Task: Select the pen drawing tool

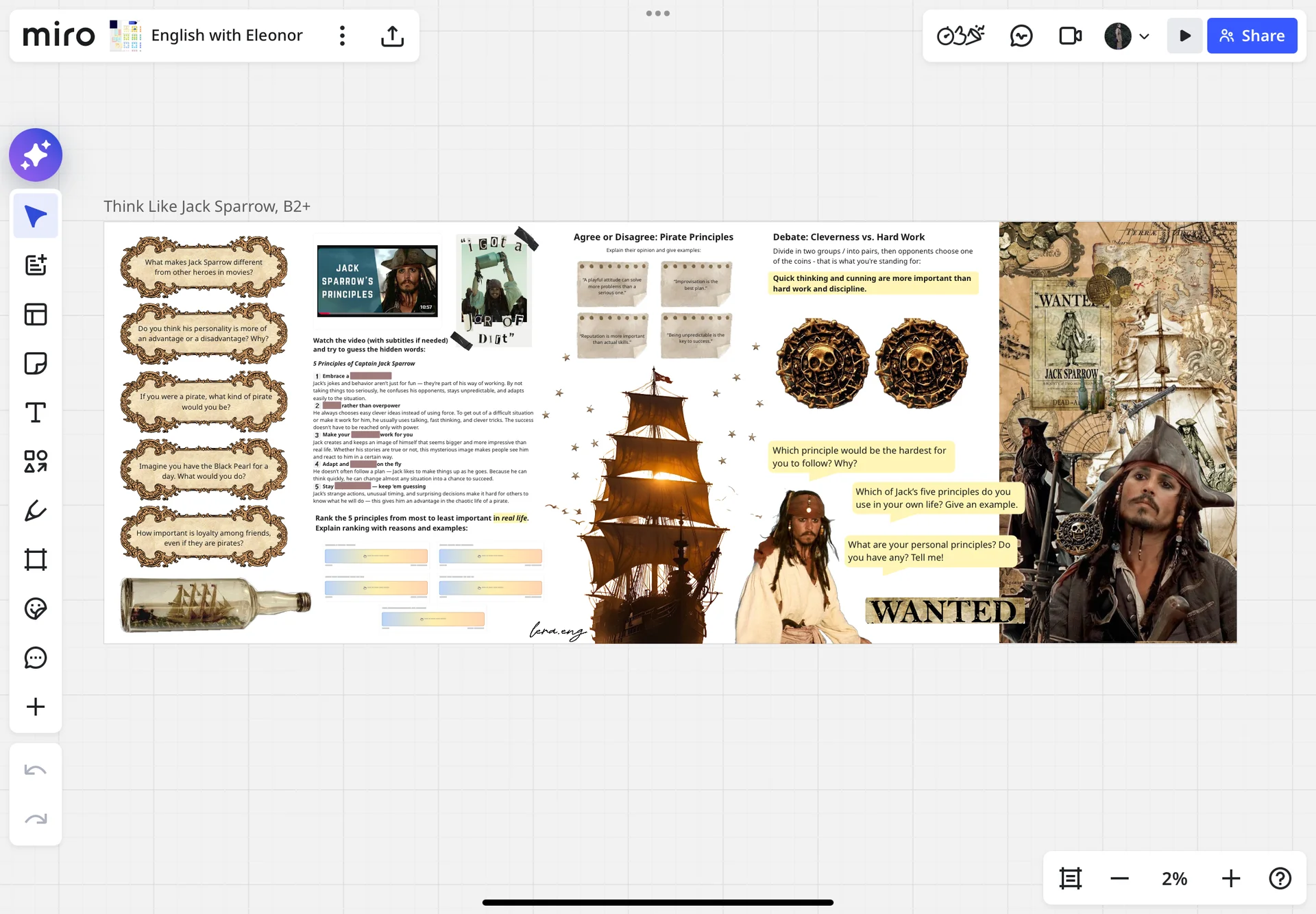Action: pyautogui.click(x=36, y=510)
